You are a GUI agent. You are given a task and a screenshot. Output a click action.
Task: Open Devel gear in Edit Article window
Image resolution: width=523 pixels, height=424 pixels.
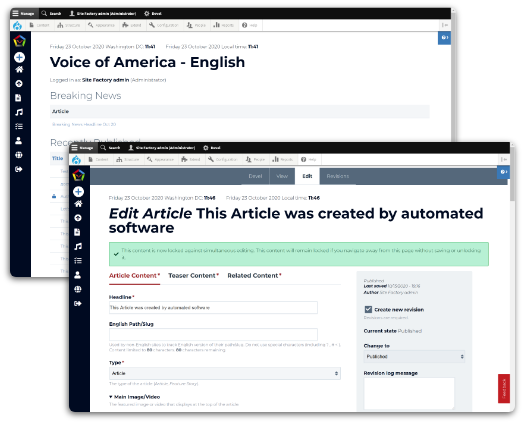tap(211, 148)
